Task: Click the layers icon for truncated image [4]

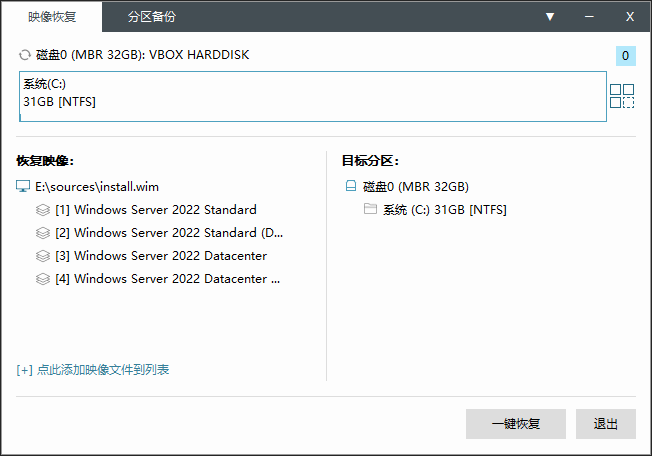Action: [43, 279]
